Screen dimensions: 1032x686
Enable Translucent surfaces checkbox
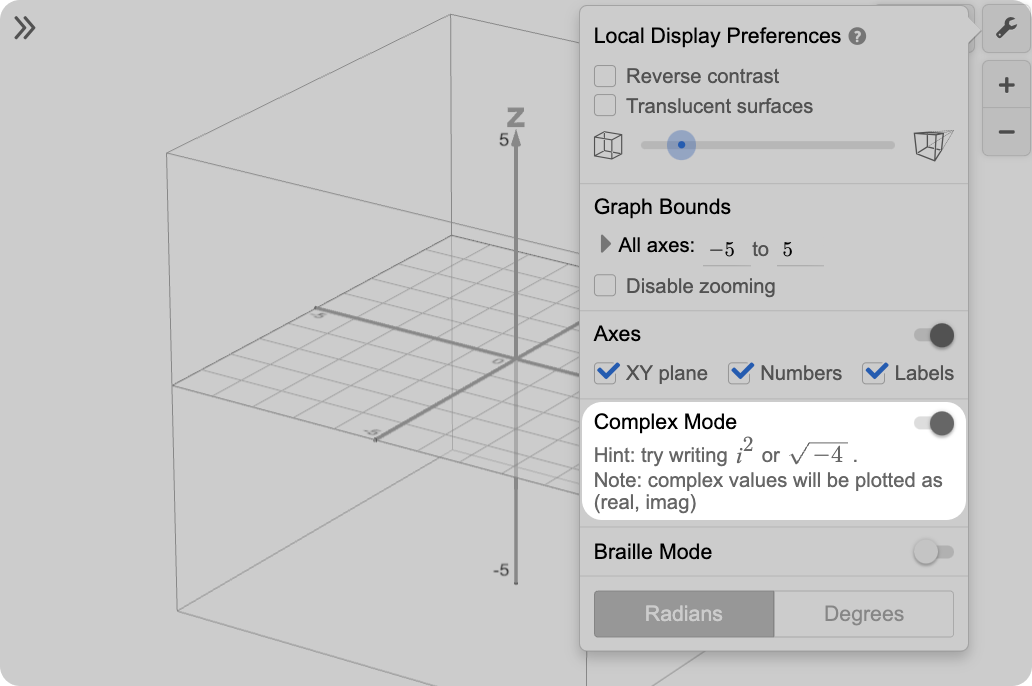[x=605, y=106]
